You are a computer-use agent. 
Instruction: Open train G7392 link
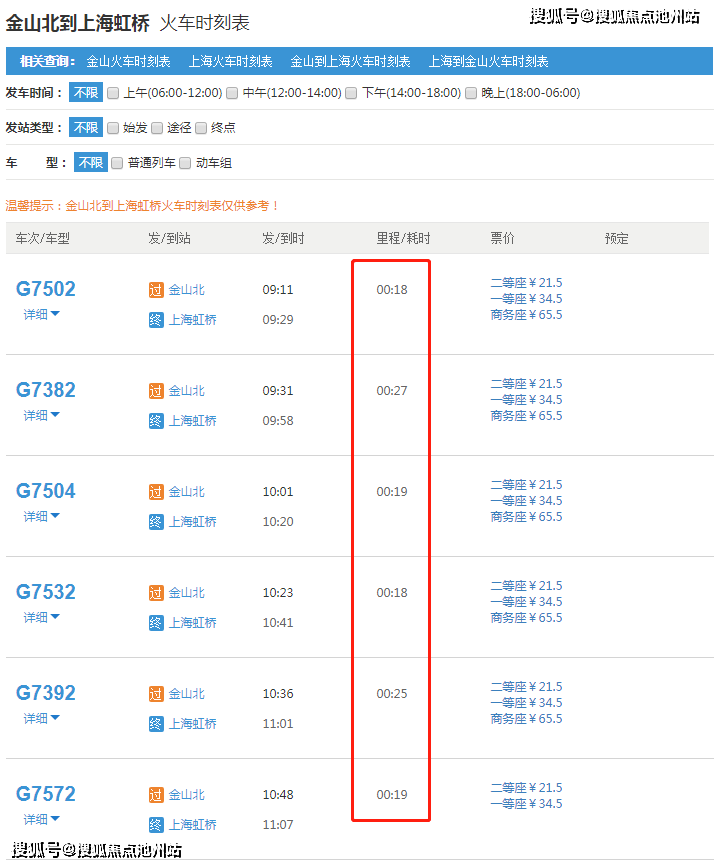[45, 693]
